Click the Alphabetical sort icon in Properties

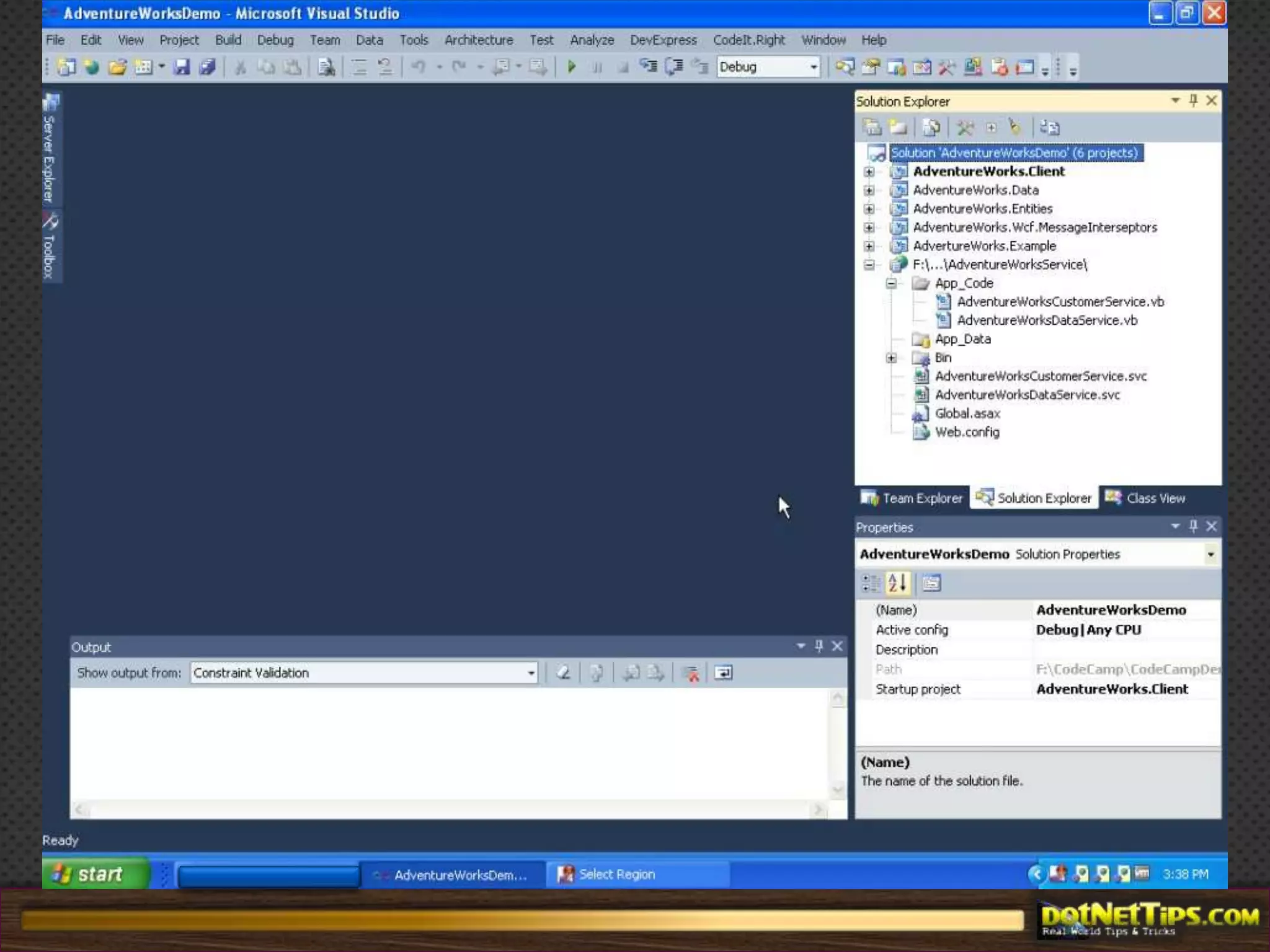(x=897, y=583)
